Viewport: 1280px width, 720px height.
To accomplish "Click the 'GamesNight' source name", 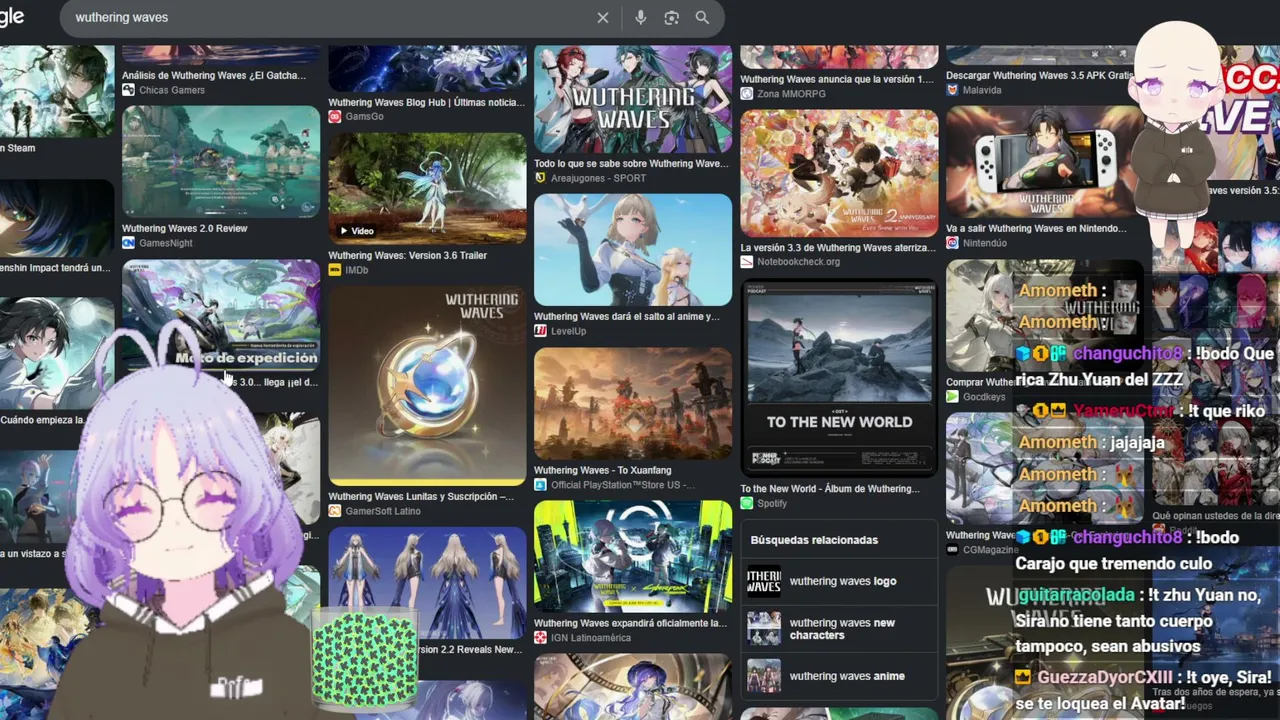I will click(x=166, y=243).
